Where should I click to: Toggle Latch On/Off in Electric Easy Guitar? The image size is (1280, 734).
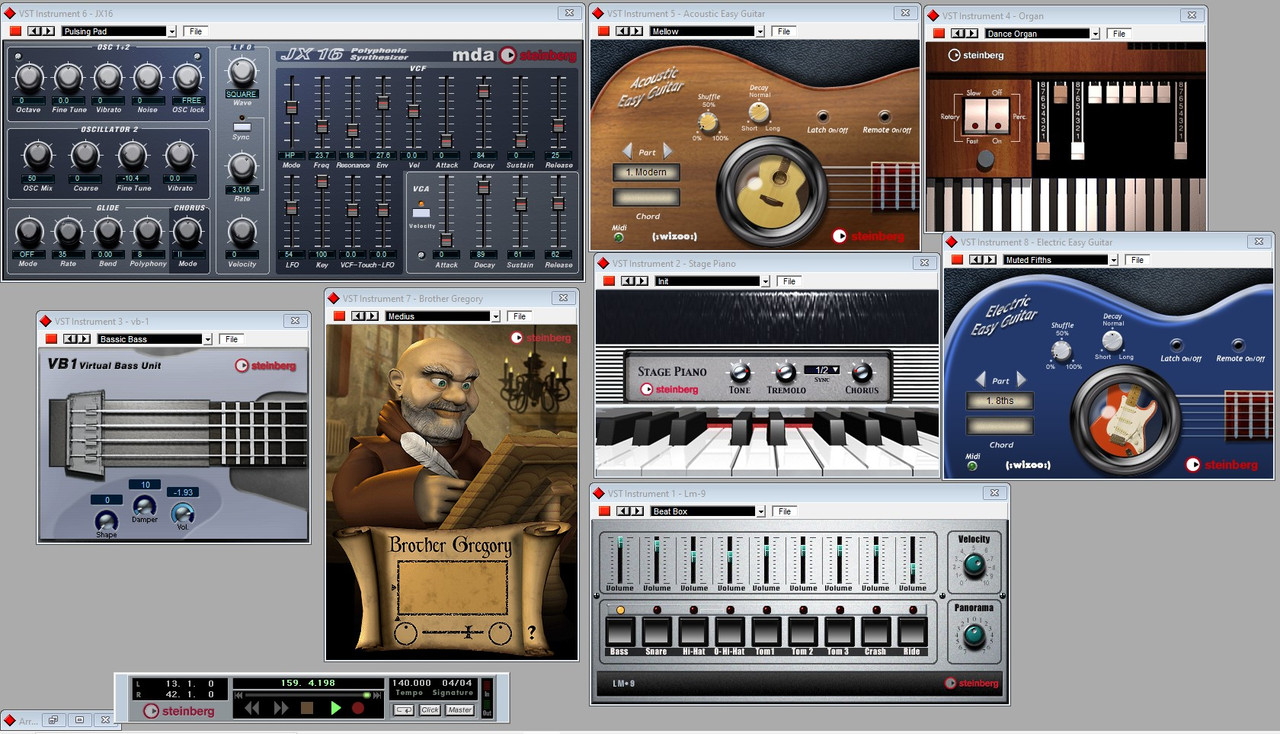pyautogui.click(x=1177, y=344)
